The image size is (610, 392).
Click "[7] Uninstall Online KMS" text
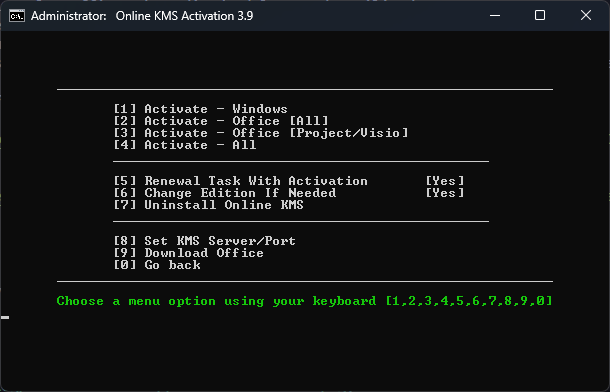(x=209, y=205)
